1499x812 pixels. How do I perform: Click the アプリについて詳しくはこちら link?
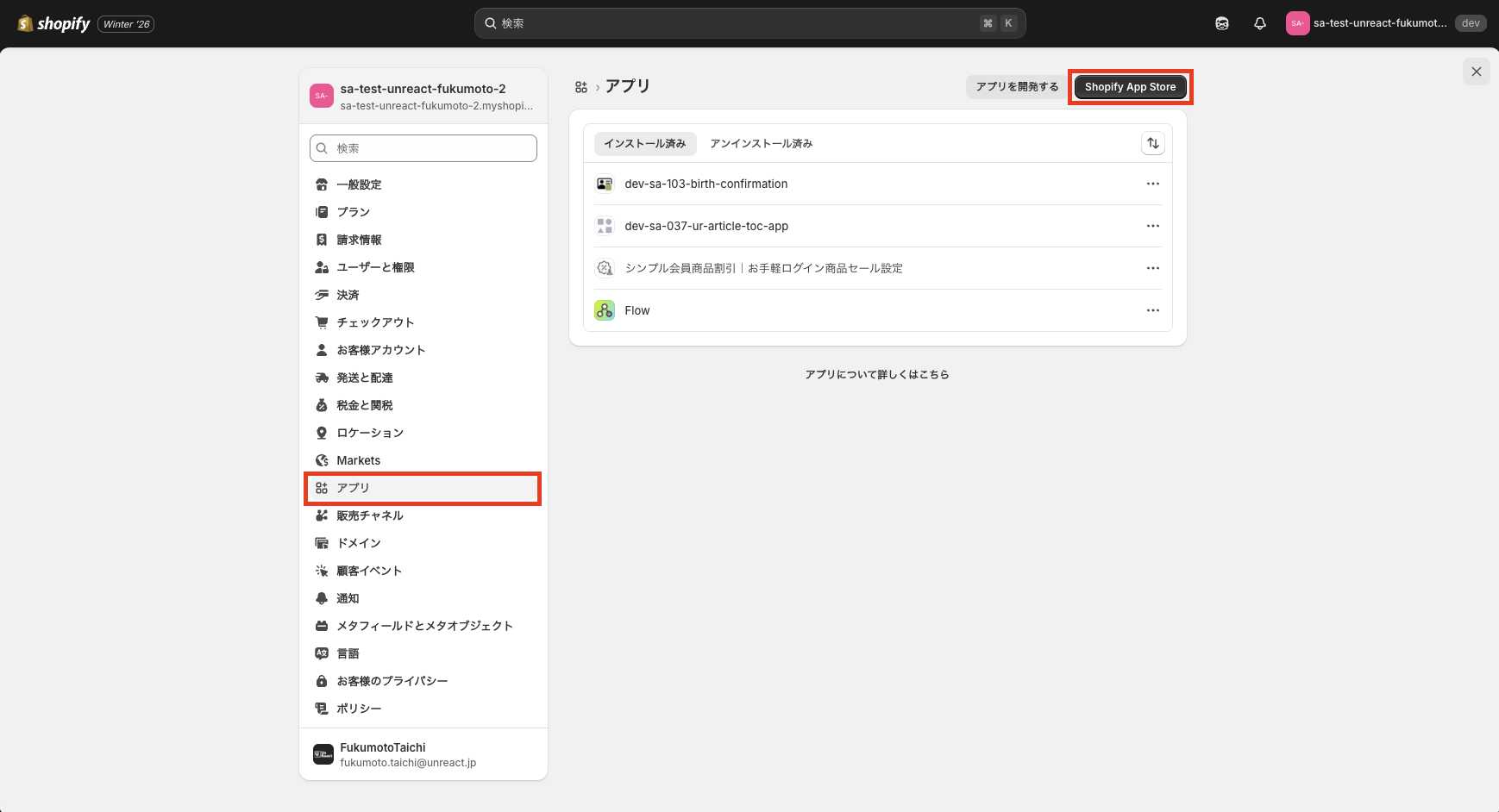point(877,374)
